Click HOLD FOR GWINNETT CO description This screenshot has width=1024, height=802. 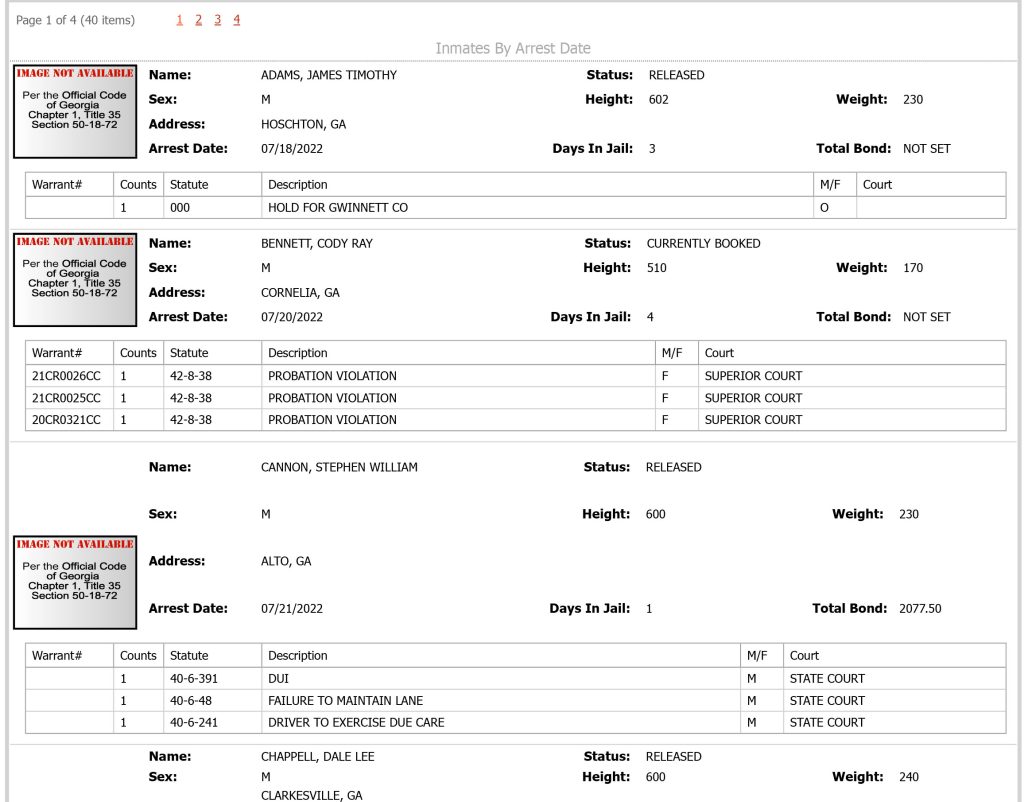click(338, 208)
